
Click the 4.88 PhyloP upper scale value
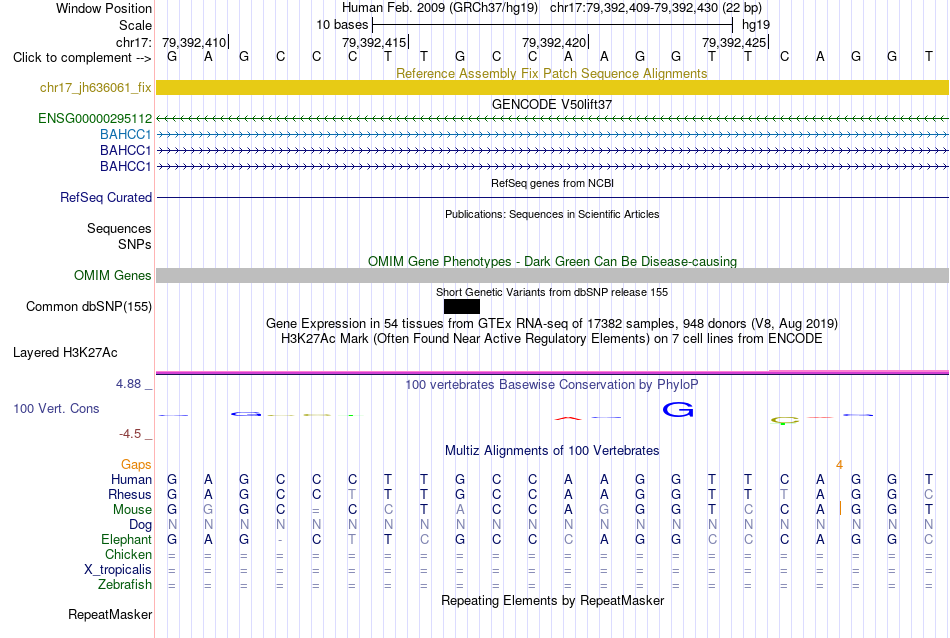click(x=128, y=384)
